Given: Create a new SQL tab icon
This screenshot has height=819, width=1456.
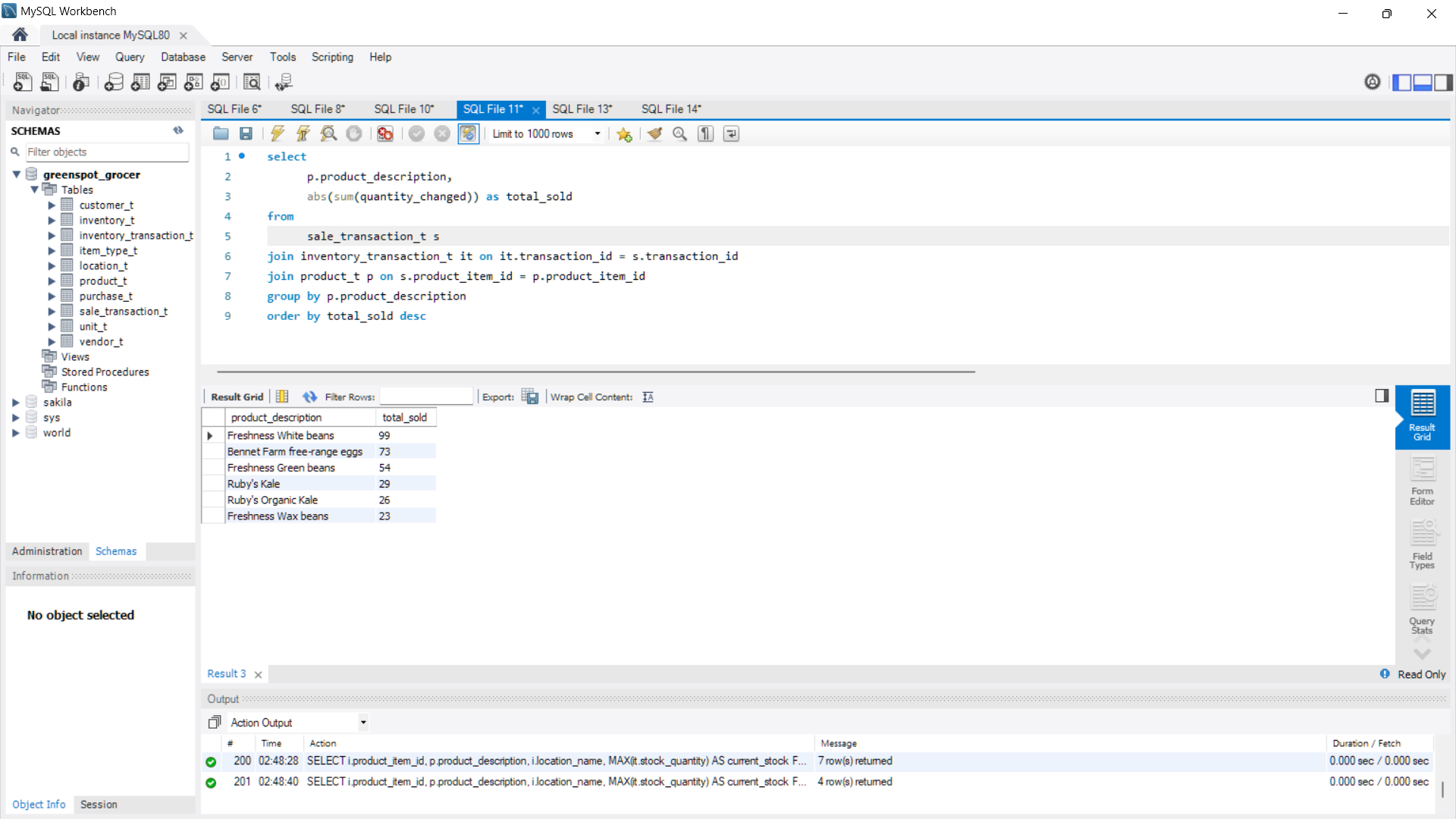Looking at the screenshot, I should (x=23, y=82).
